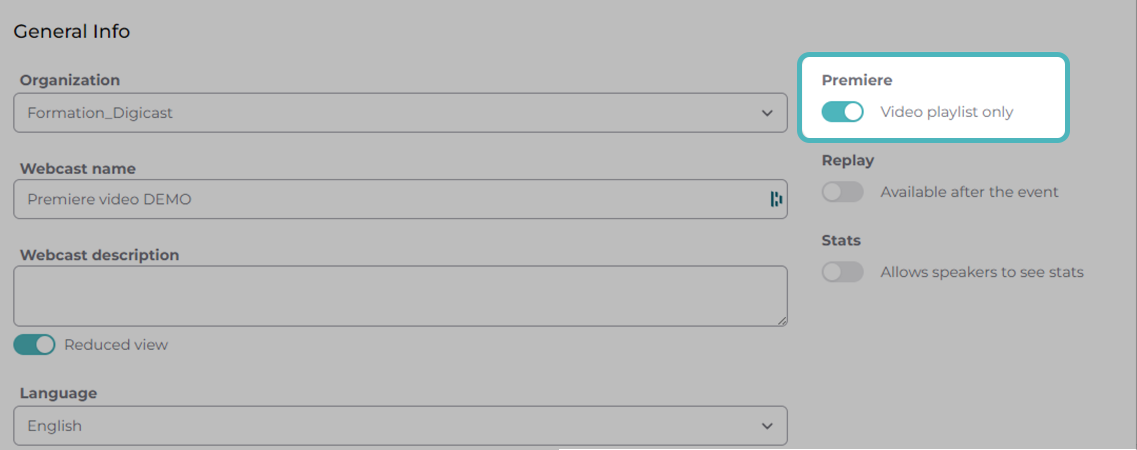Enable the Stats toggle switch
This screenshot has height=450, width=1137.
pos(843,272)
